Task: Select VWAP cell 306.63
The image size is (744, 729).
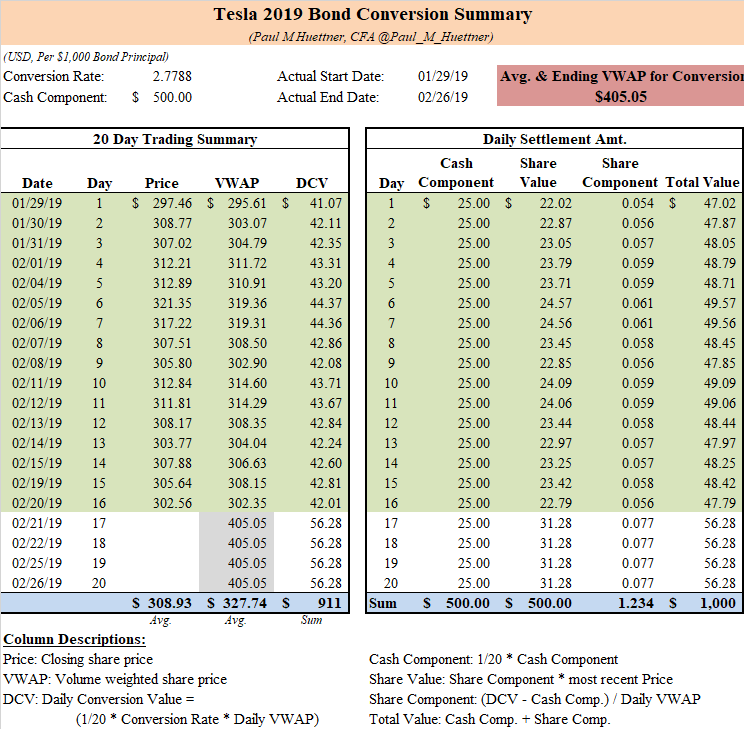Action: tap(247, 463)
